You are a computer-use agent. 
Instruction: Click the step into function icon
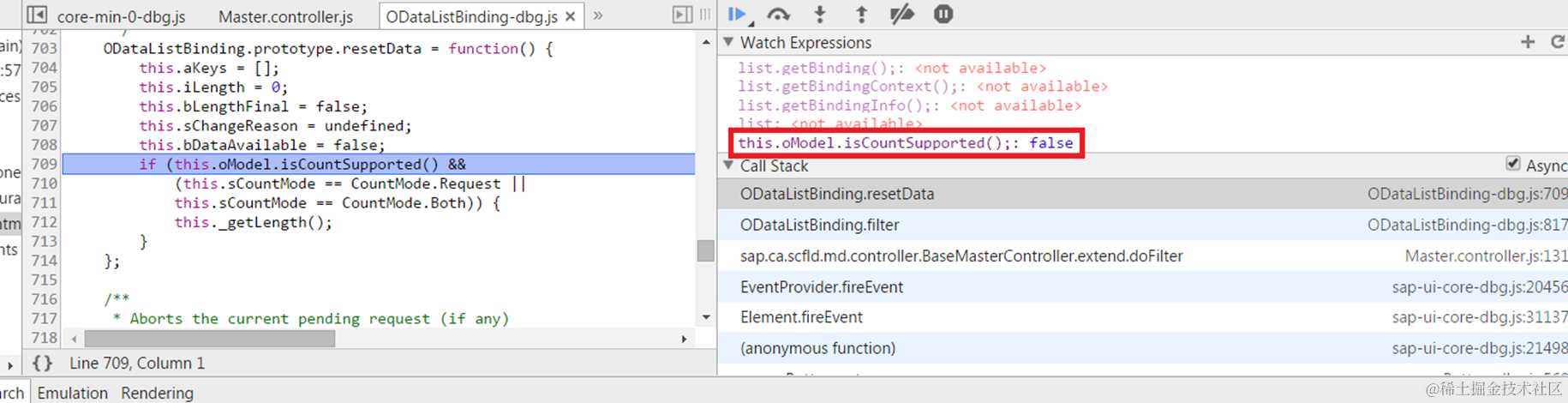pos(820,15)
